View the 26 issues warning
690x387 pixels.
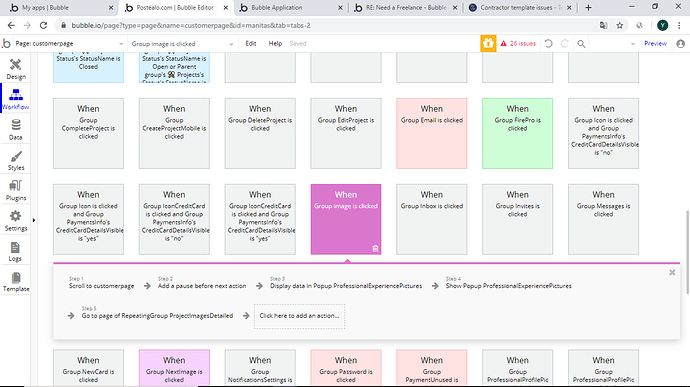(518, 43)
